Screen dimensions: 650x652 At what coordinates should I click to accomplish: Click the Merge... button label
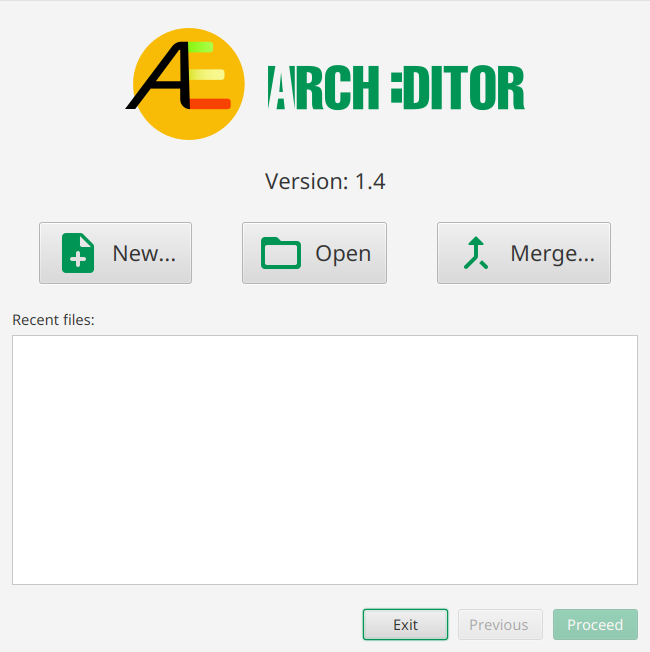(x=552, y=254)
